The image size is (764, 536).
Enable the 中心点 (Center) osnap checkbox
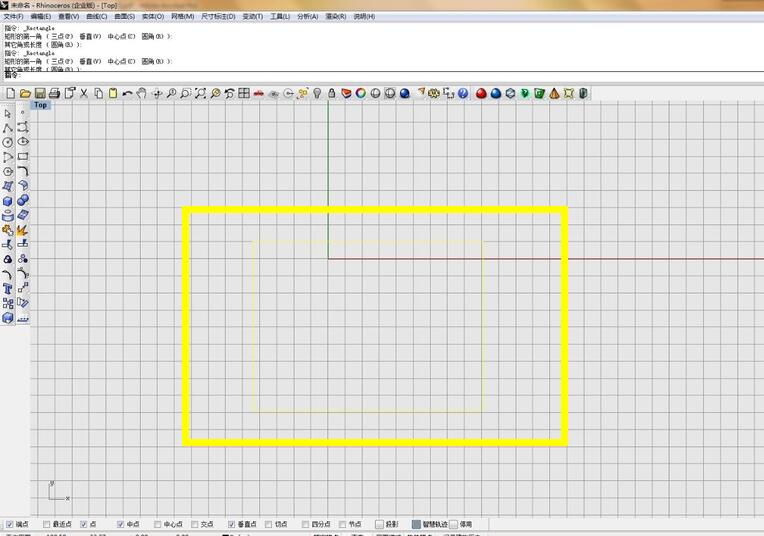click(157, 524)
